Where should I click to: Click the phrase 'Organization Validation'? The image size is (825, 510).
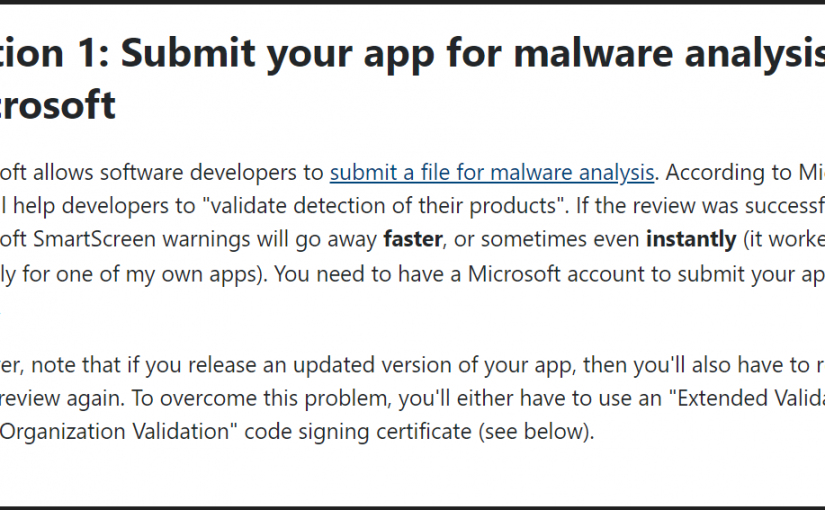tap(115, 432)
